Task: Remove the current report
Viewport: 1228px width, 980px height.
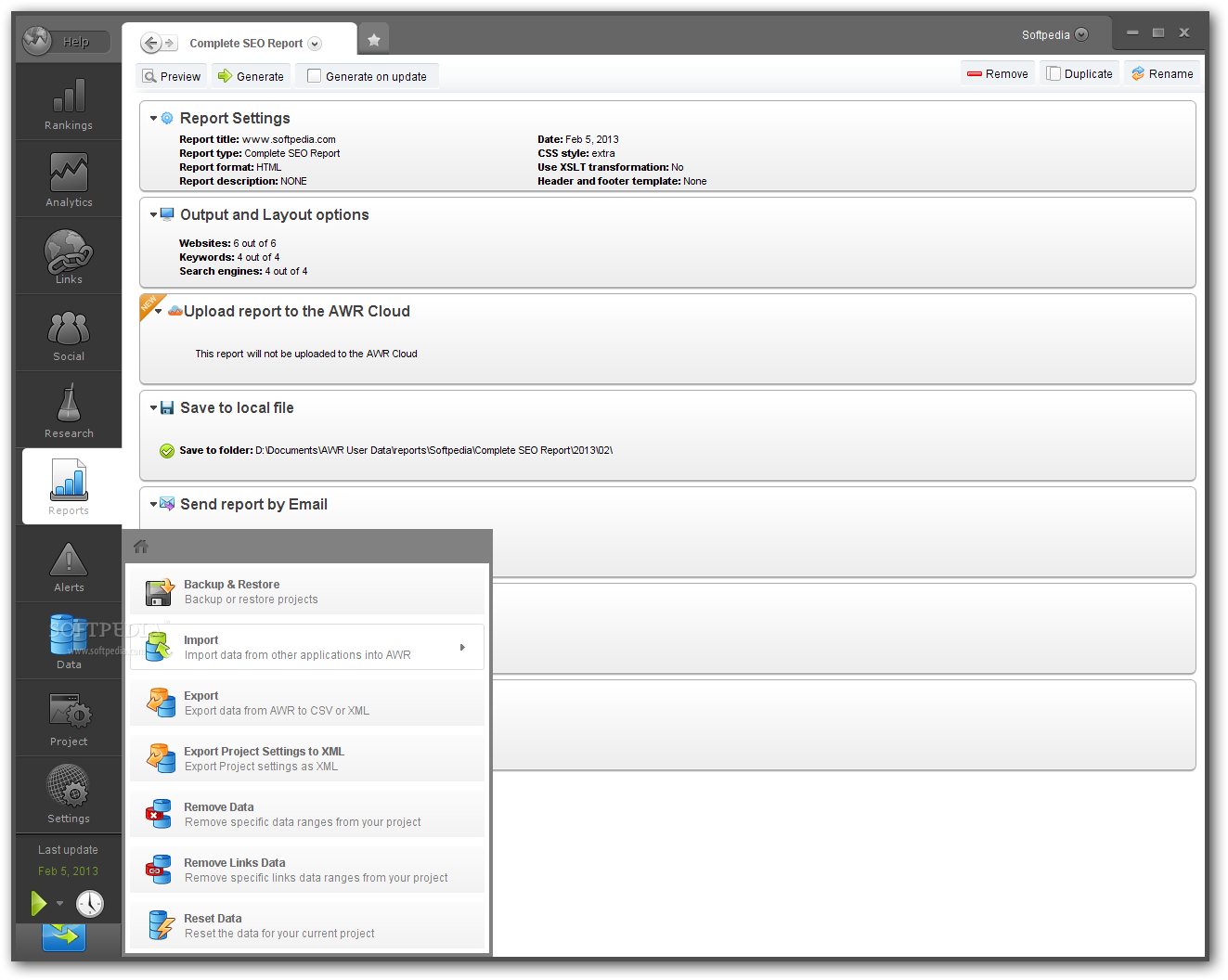Action: click(998, 73)
